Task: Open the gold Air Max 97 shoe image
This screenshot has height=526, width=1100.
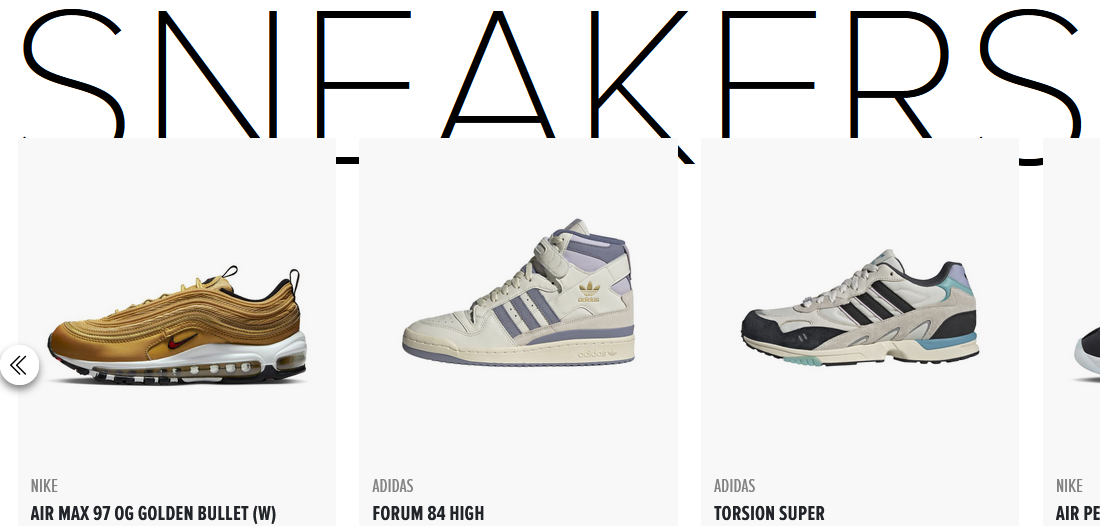Action: pos(177,325)
